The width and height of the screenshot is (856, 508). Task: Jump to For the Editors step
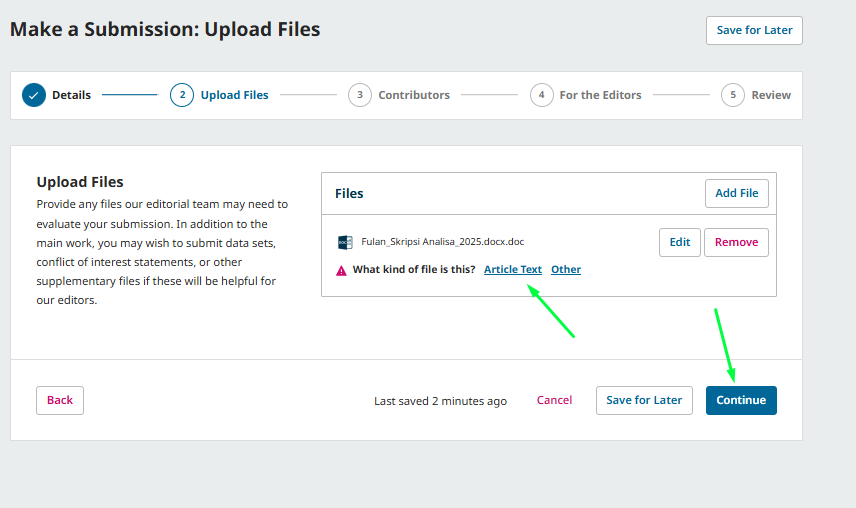pyautogui.click(x=600, y=95)
